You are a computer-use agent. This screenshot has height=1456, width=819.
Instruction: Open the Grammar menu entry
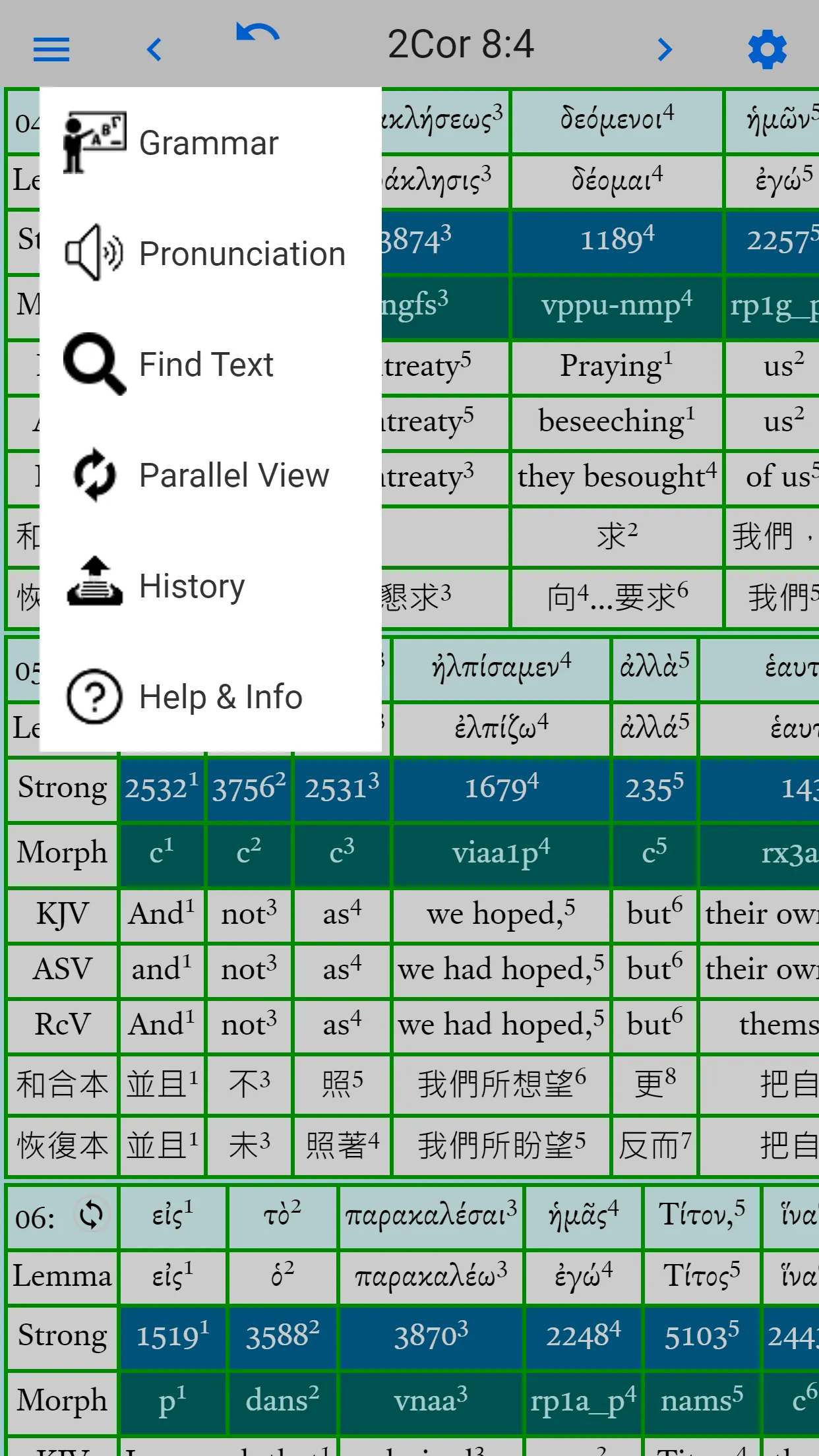click(209, 143)
